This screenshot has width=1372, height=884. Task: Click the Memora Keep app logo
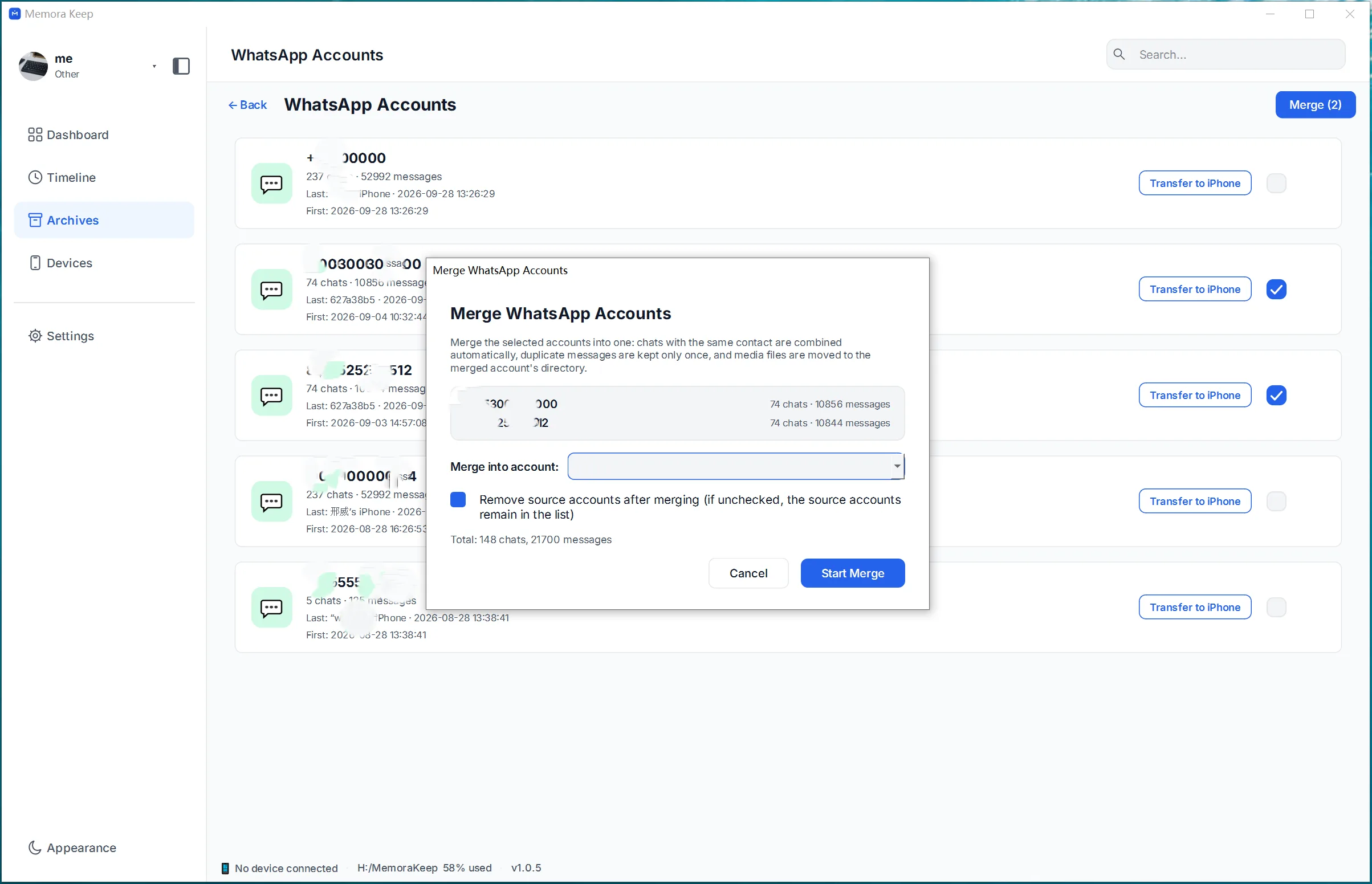[15, 14]
